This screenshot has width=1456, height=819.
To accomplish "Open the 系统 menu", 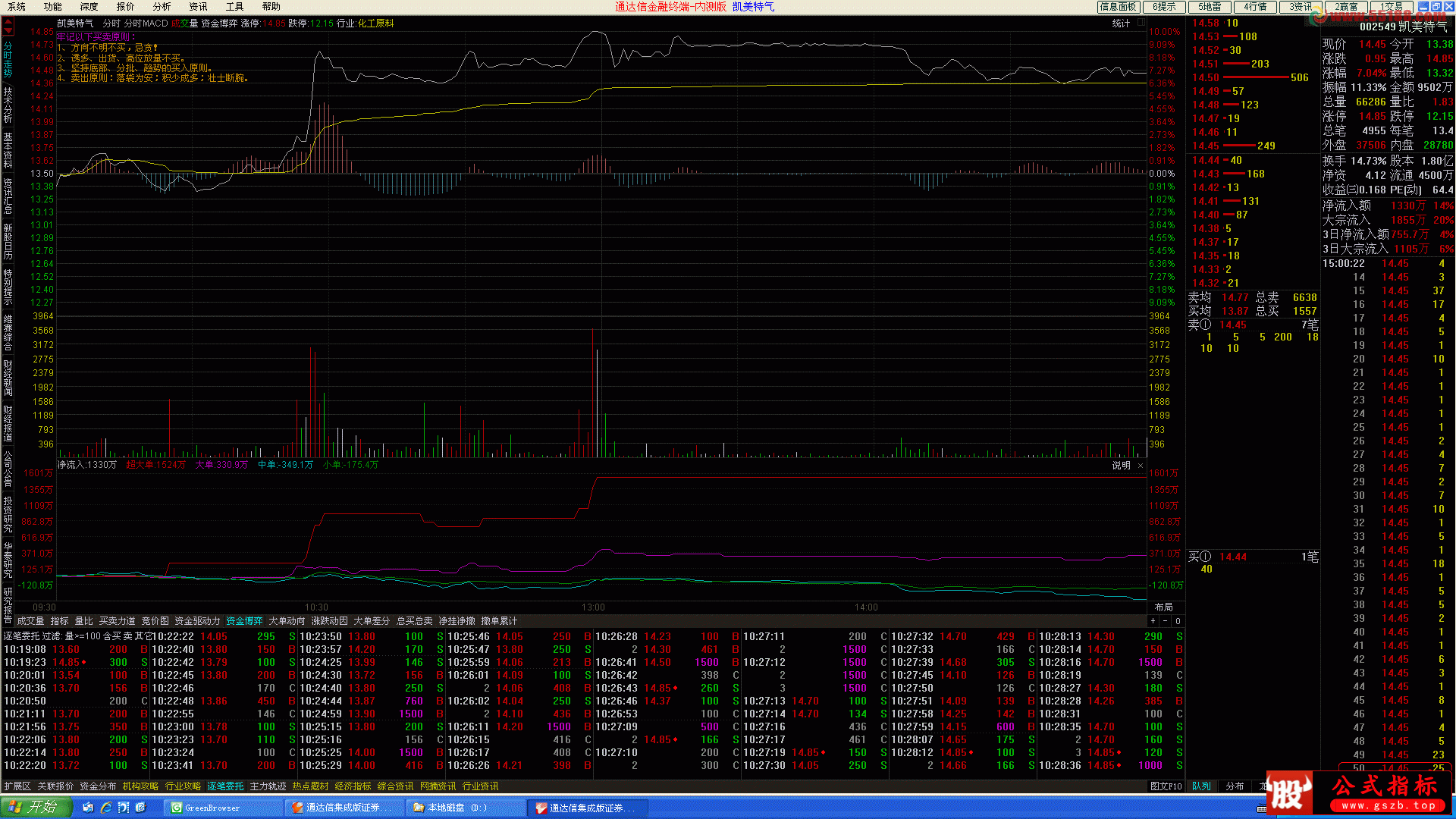I will [x=17, y=7].
